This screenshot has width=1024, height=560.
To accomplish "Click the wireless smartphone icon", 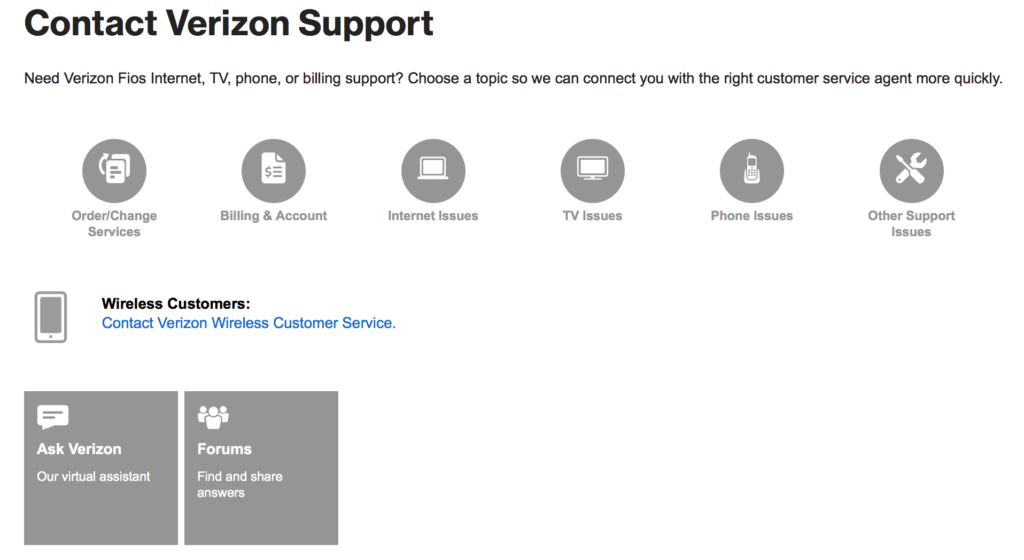I will (x=51, y=317).
